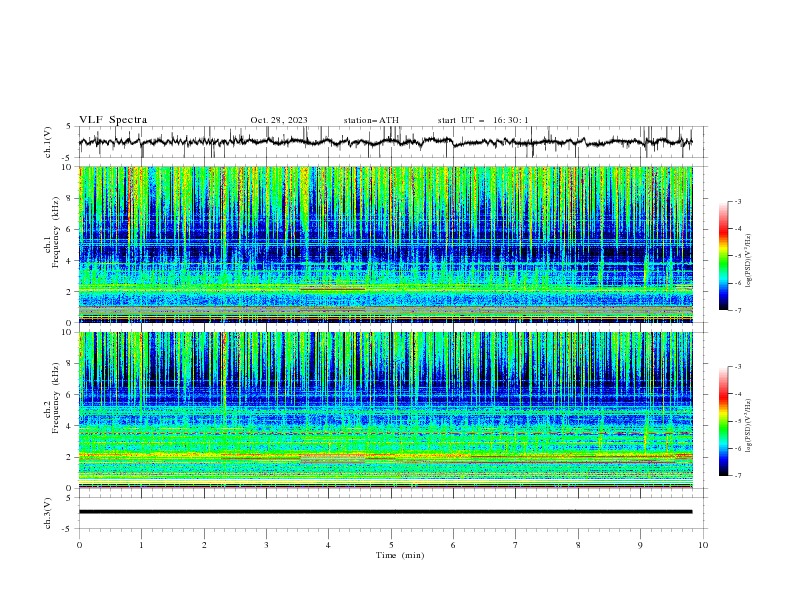Click the '-3' label on ch.2 color bar

[737, 367]
